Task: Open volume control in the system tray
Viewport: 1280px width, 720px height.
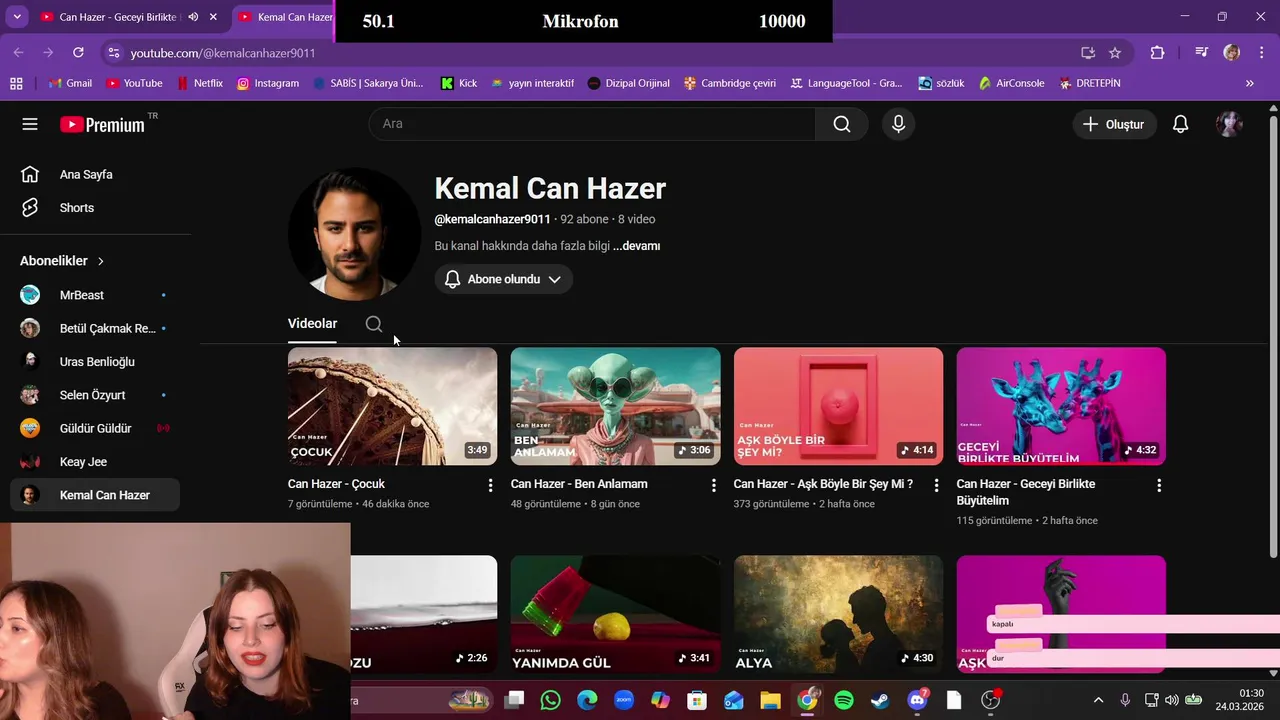Action: (x=1171, y=700)
